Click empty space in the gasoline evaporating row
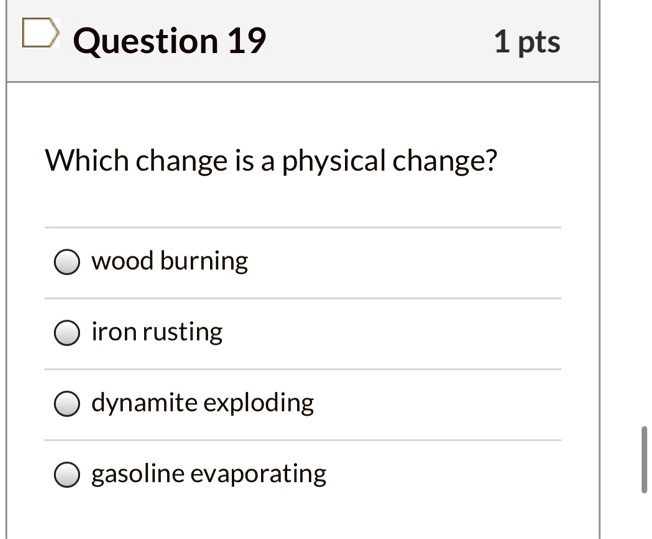This screenshot has height=539, width=652. [x=450, y=474]
